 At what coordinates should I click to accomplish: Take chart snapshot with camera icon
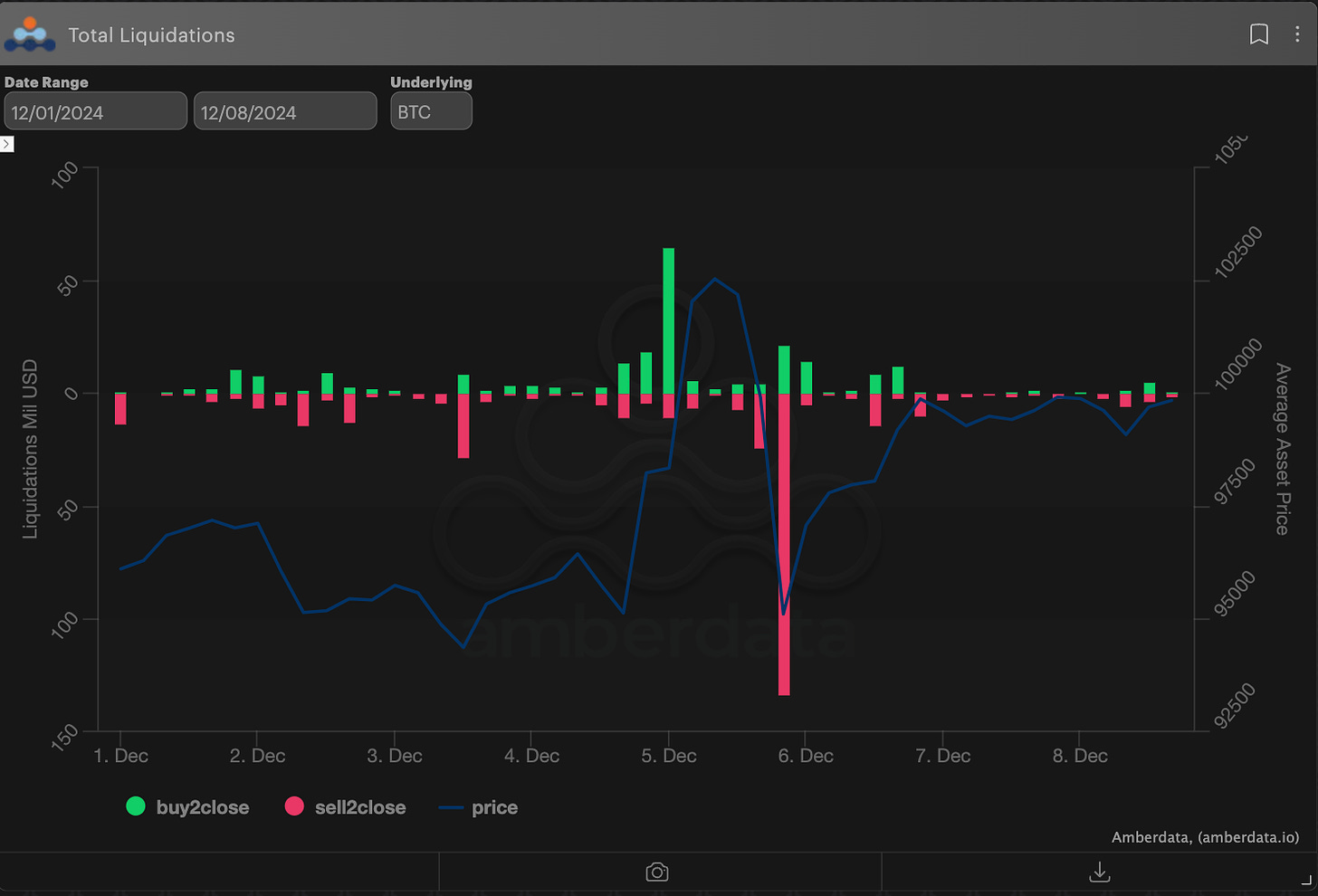[657, 872]
